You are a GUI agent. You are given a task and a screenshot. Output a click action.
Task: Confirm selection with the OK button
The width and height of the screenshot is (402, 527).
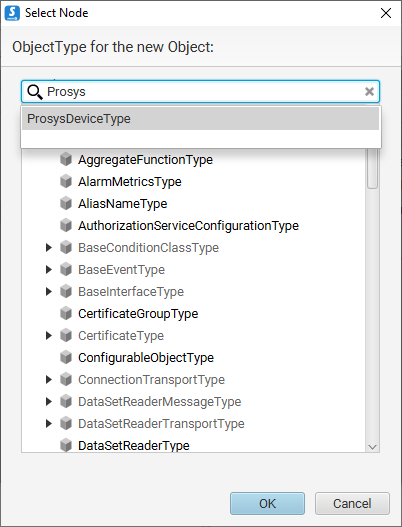coord(268,503)
